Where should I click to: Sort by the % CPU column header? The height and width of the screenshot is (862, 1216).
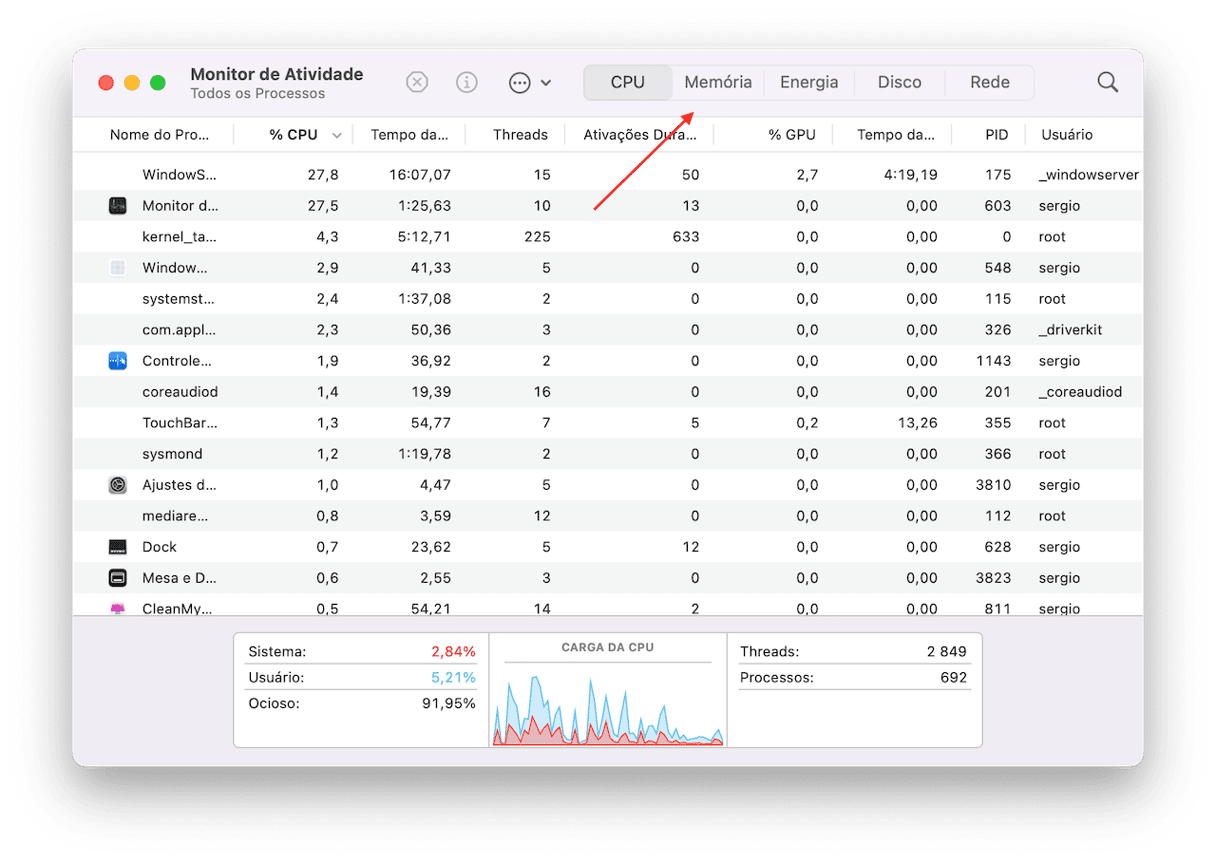click(293, 135)
